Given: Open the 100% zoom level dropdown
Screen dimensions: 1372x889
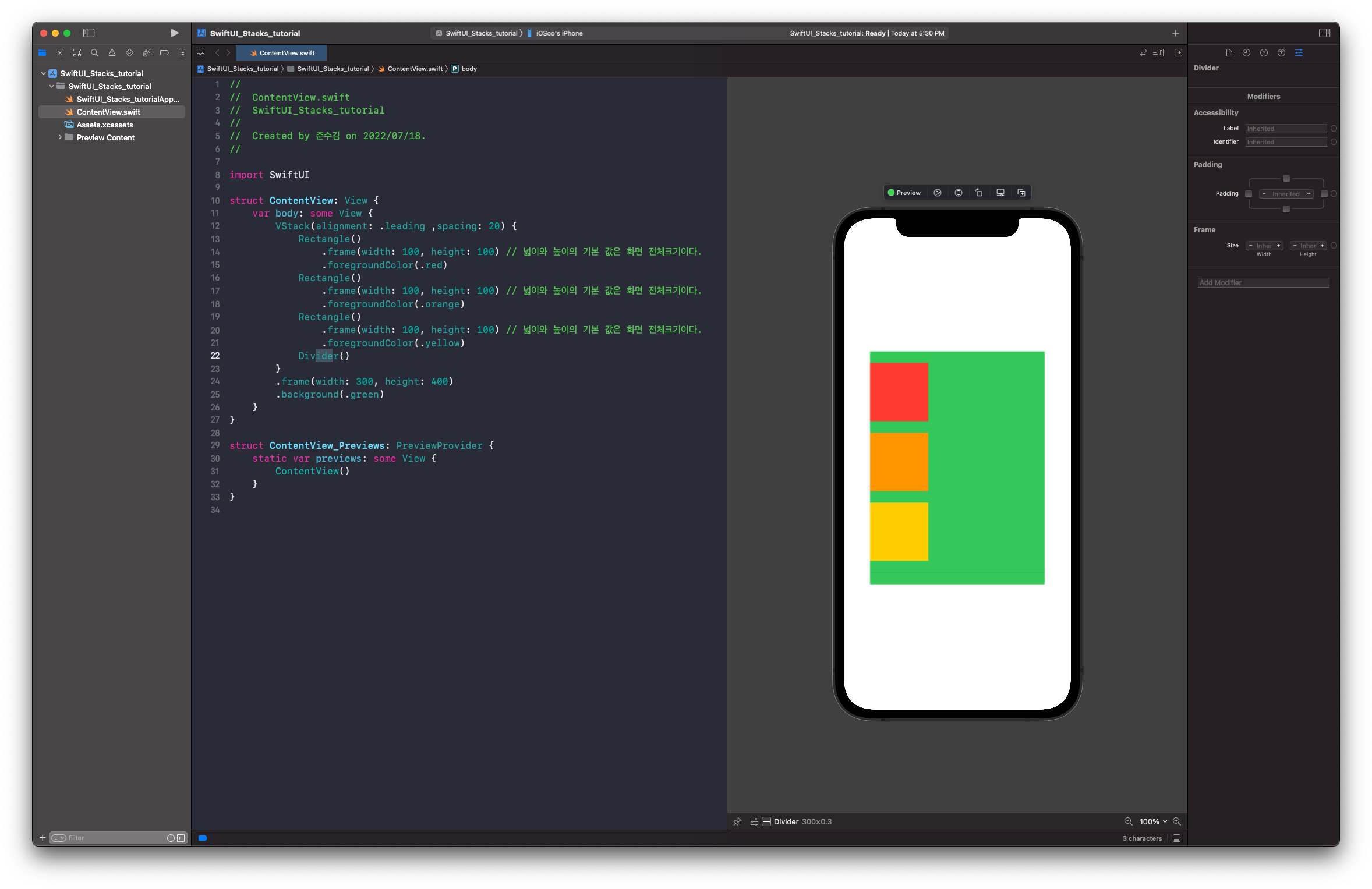Looking at the screenshot, I should point(1153,821).
